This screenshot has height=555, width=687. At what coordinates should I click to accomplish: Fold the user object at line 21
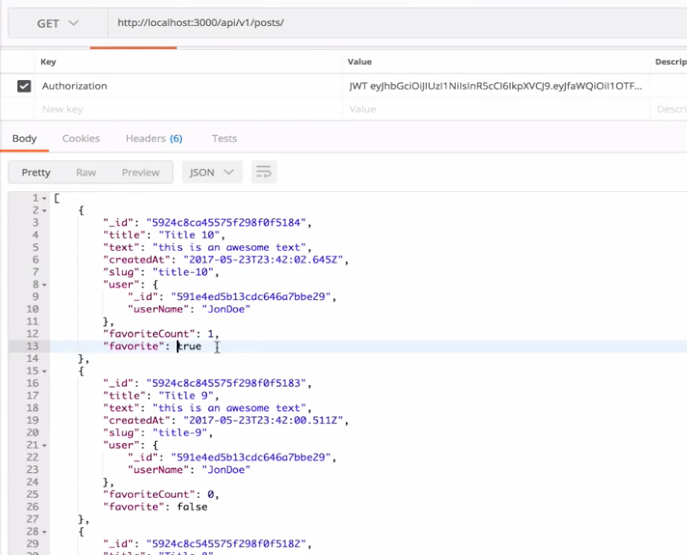[44, 445]
